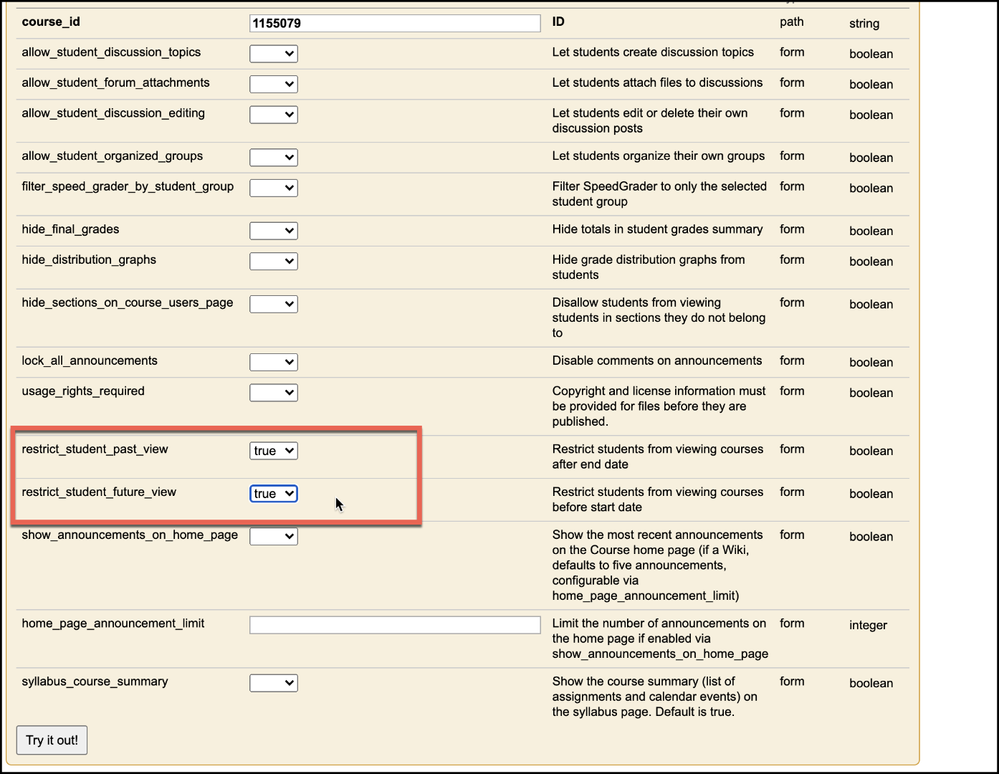Screen dimensions: 999x774
Task: Click the home_page_announcement_limit text field
Action: pyautogui.click(x=394, y=625)
